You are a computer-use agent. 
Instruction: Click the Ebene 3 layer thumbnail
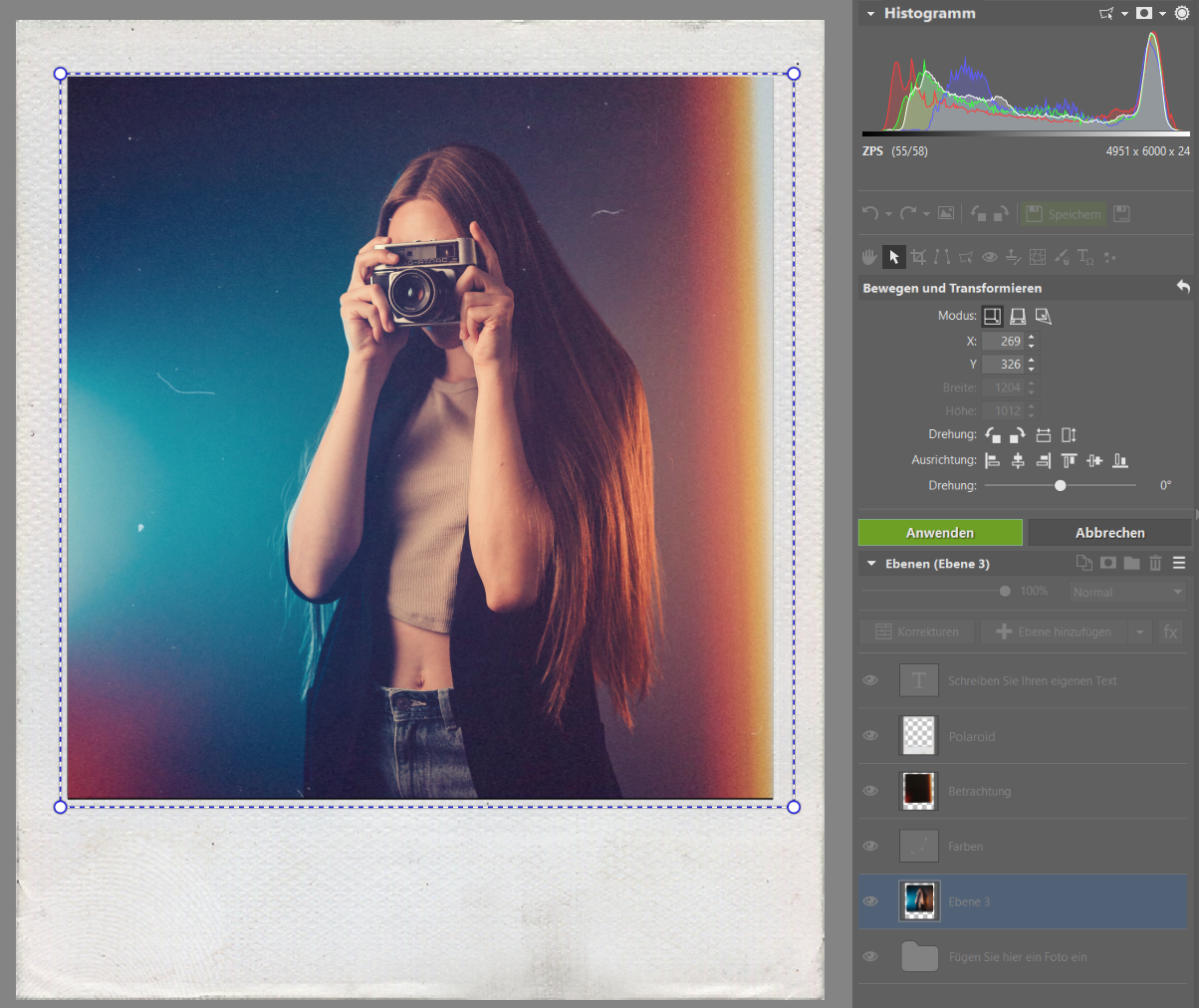click(917, 900)
